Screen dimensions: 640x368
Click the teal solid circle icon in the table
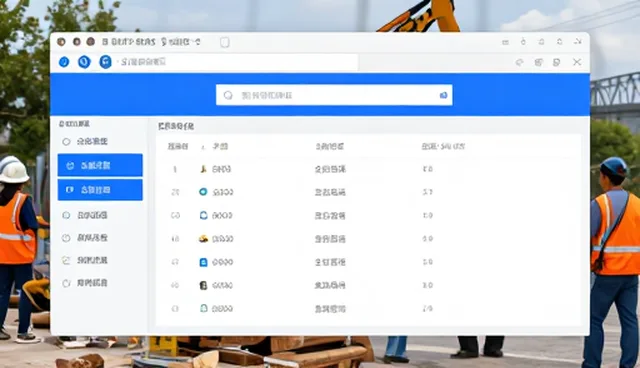(203, 192)
